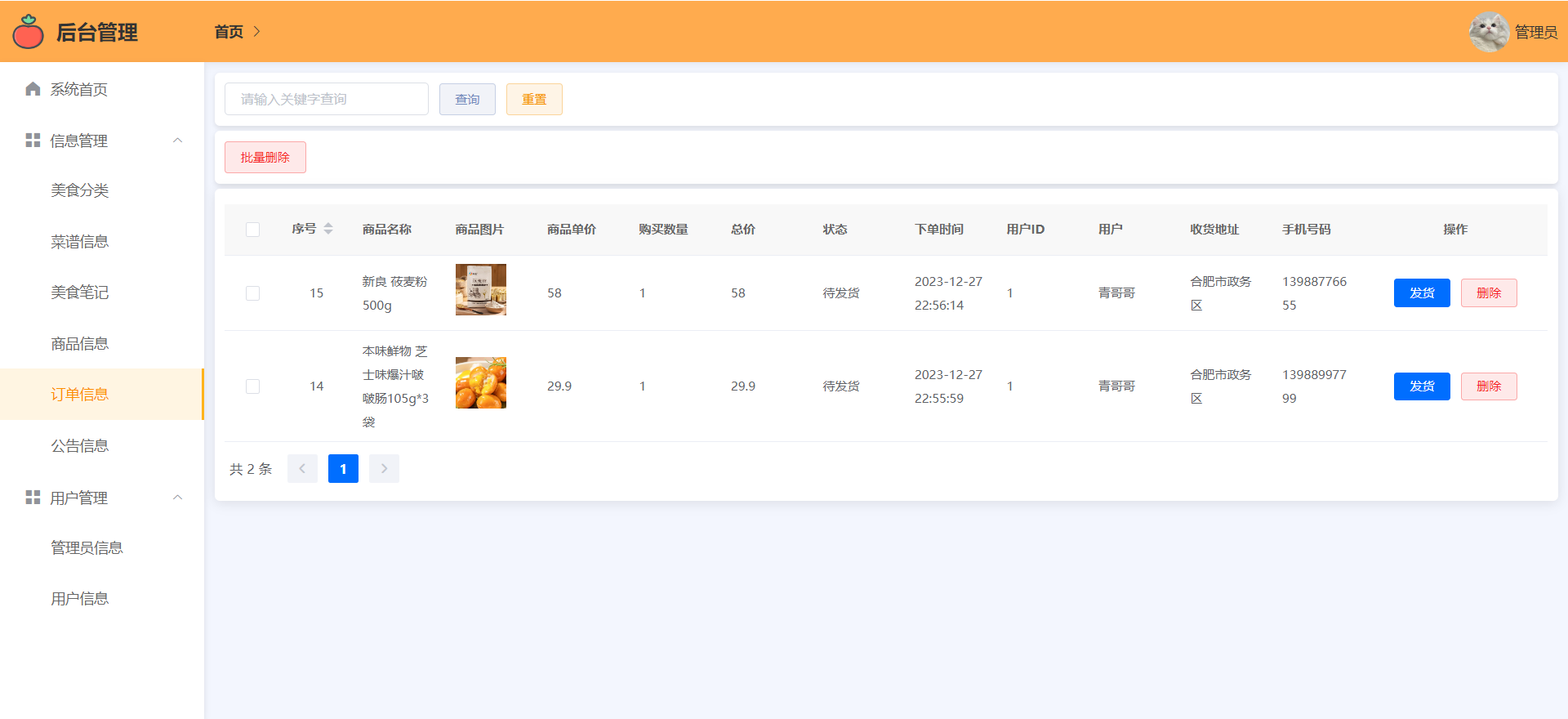Click the 用户管理 grid icon
This screenshot has height=719, width=1568.
click(x=33, y=498)
